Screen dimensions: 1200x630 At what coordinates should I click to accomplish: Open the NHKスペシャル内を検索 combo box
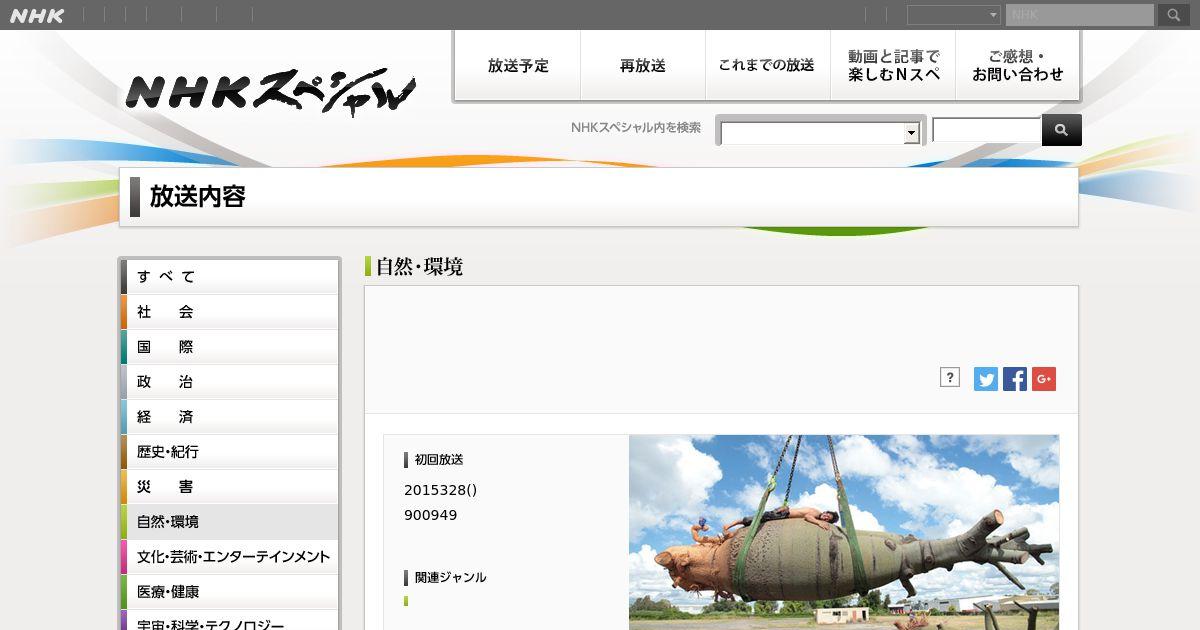(820, 133)
